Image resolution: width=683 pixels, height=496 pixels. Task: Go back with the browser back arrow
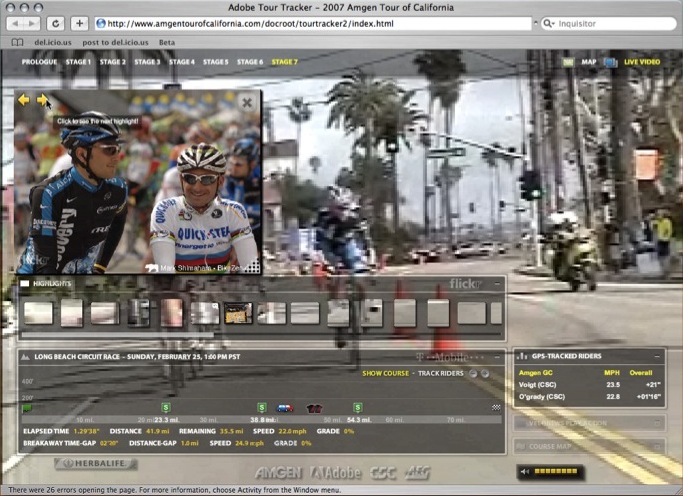[16, 24]
